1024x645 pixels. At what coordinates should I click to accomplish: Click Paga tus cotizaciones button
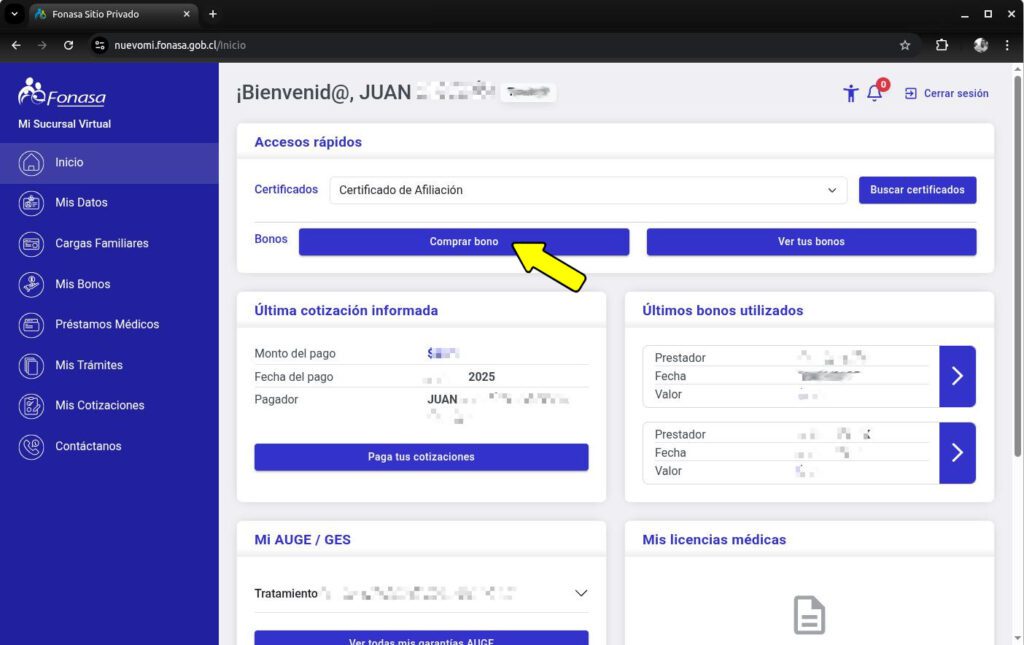[421, 457]
